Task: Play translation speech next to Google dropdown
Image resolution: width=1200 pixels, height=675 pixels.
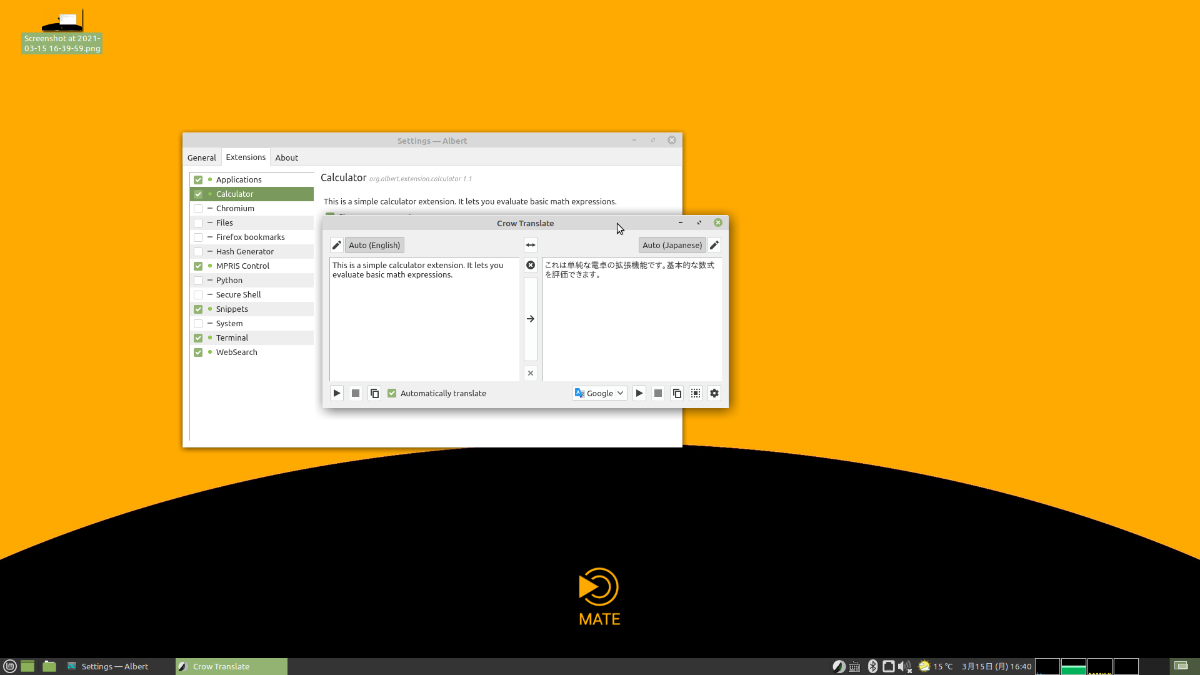Action: (x=640, y=393)
